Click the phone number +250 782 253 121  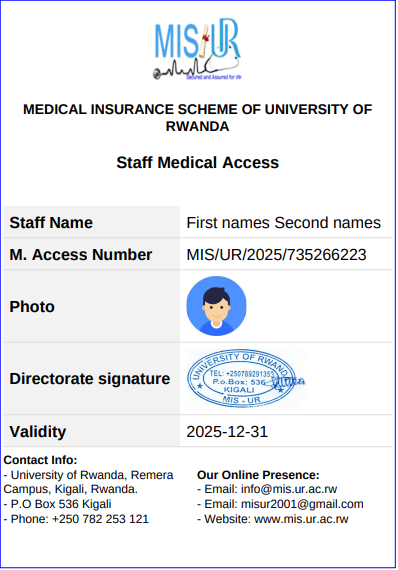[100, 519]
